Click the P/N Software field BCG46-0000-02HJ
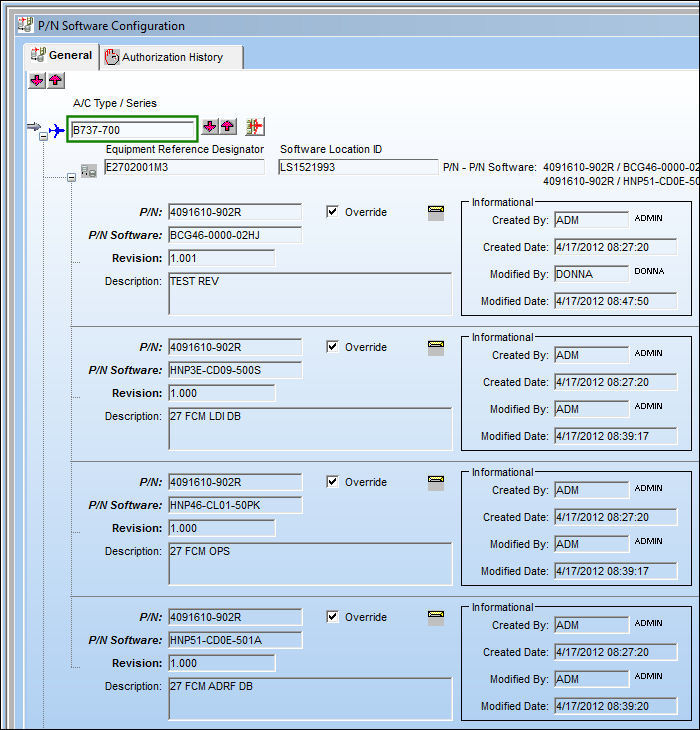Viewport: 700px width, 730px height. point(235,235)
